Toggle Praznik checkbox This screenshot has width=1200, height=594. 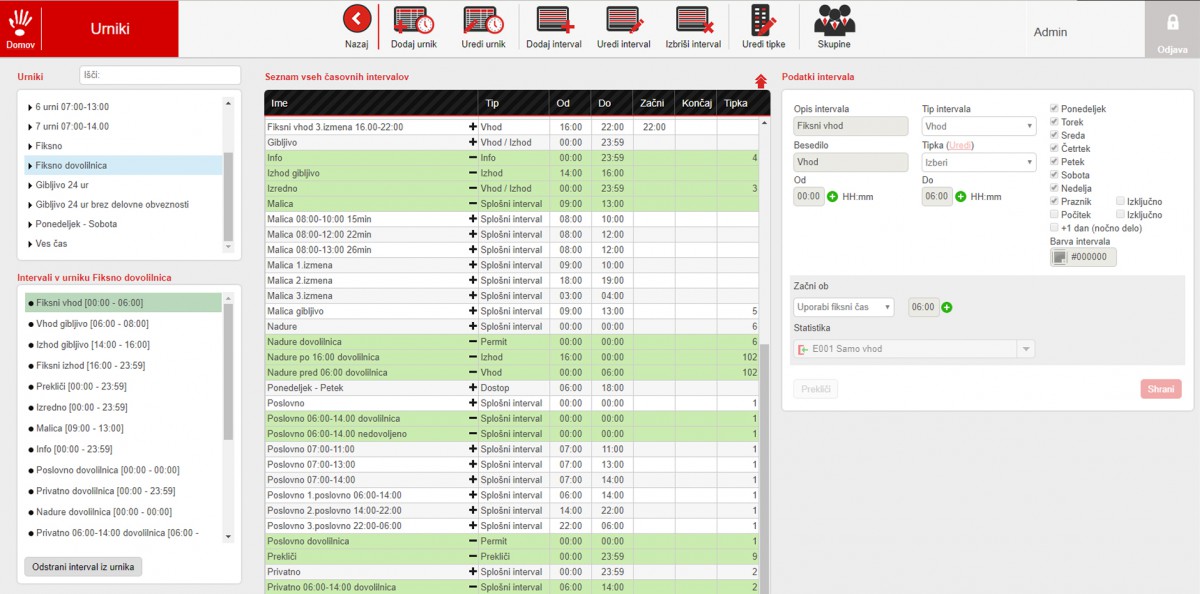[1054, 201]
